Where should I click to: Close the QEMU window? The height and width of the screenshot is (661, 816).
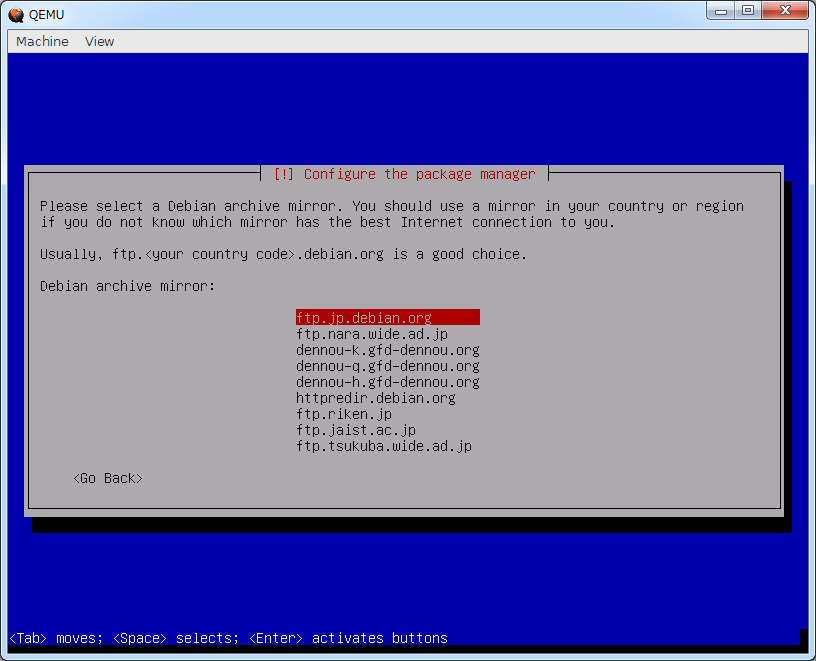pyautogui.click(x=785, y=11)
